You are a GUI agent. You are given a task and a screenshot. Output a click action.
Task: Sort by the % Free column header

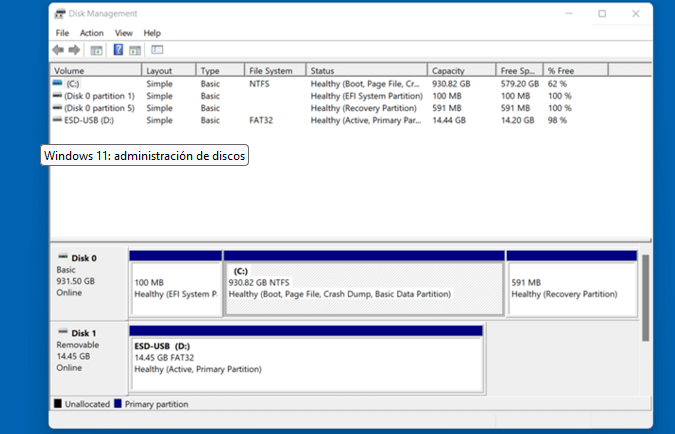click(576, 71)
